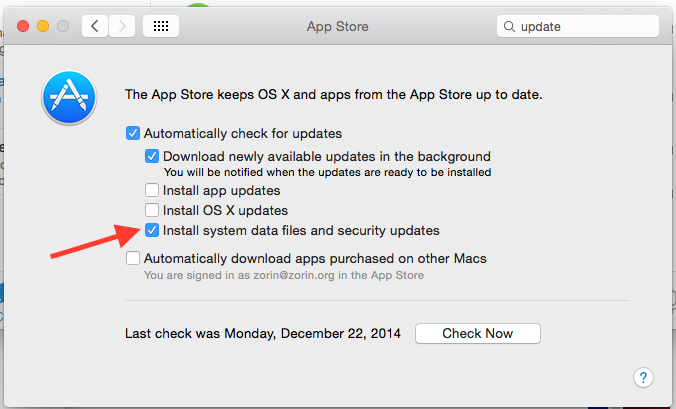Screen dimensions: 676x409
Task: Click the forward navigation arrow
Action: pyautogui.click(x=122, y=27)
